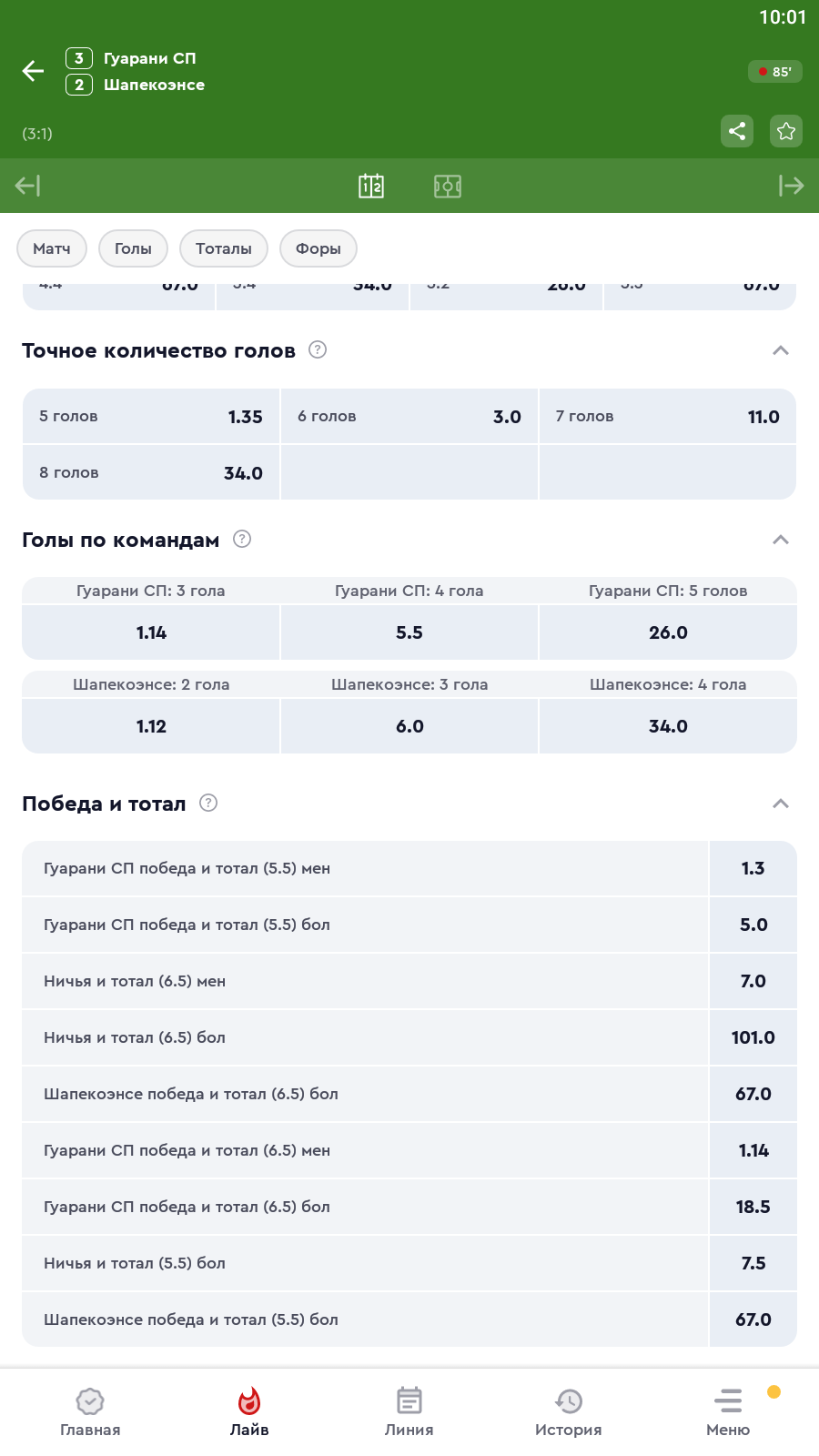The height and width of the screenshot is (1456, 819).
Task: Add match to favorites with star
Action: pyautogui.click(x=786, y=131)
